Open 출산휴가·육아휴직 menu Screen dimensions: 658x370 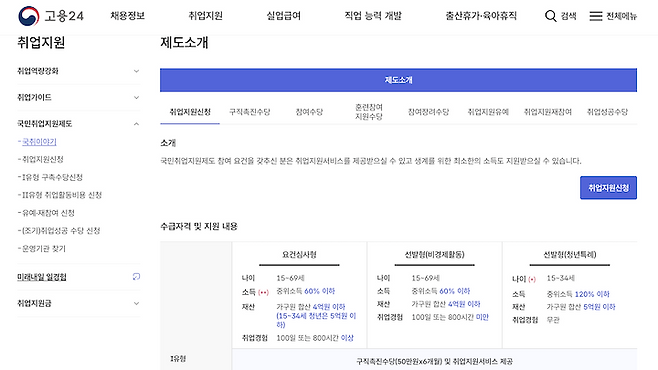coord(481,16)
